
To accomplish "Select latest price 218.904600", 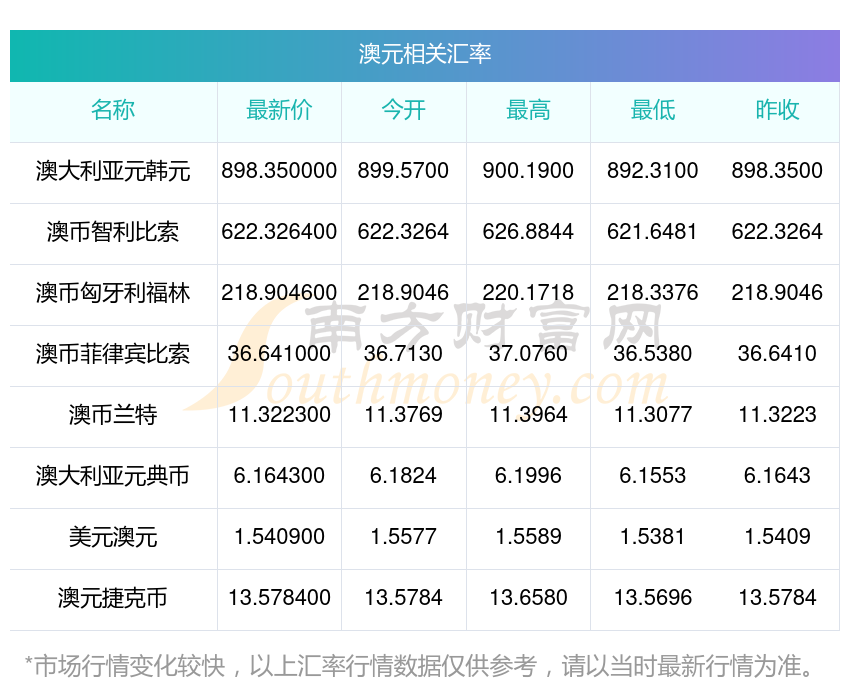I will (x=279, y=293).
